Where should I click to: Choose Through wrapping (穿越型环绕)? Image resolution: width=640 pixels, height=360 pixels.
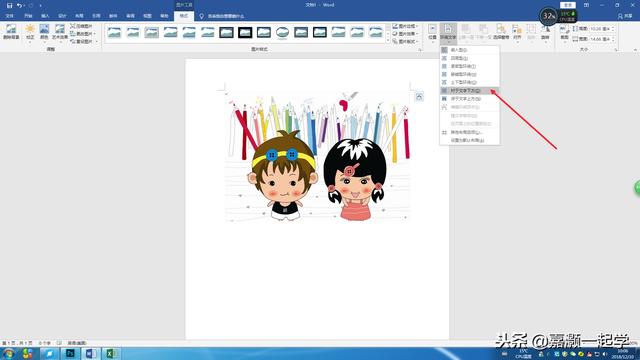469,74
